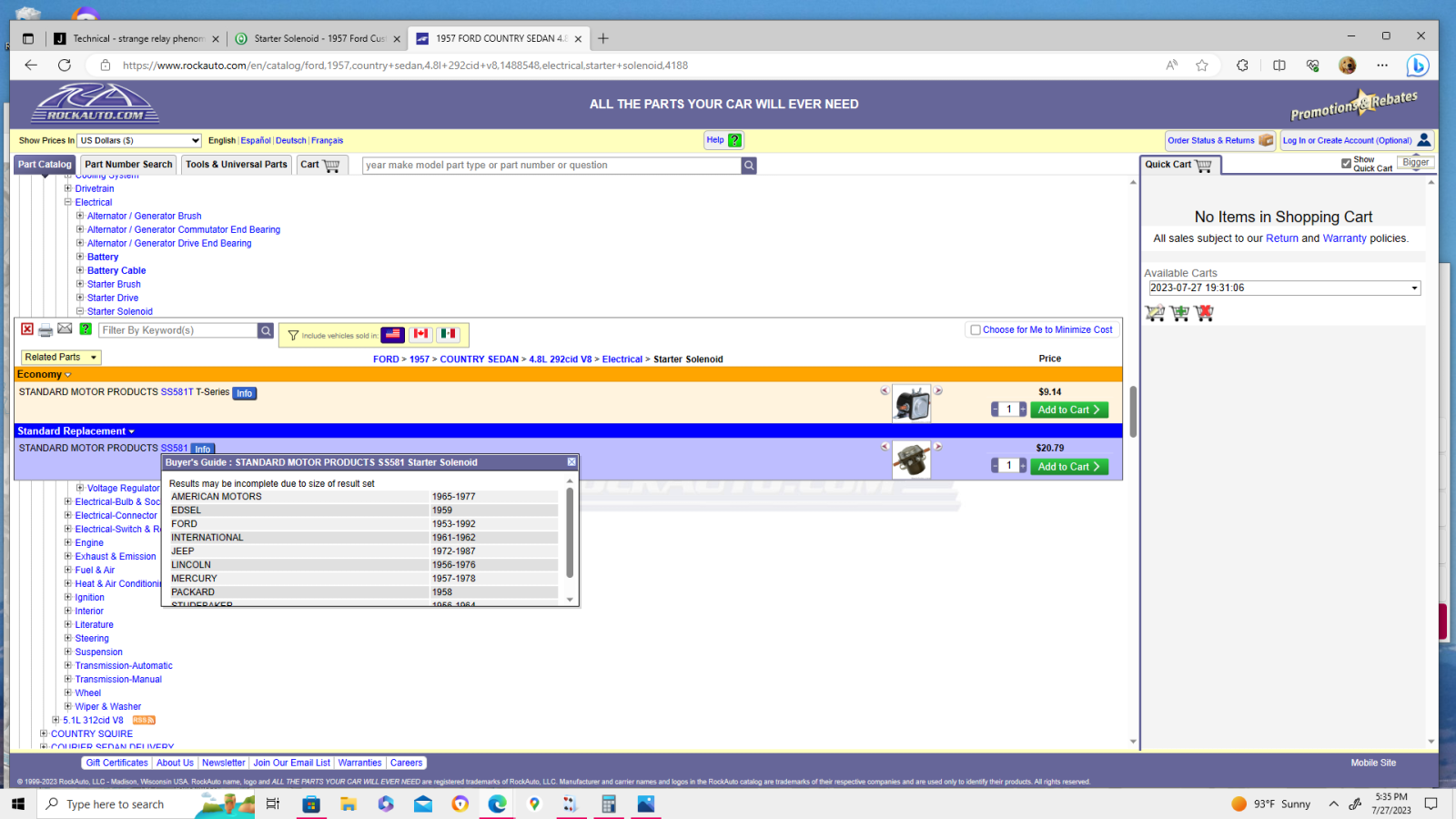Open Promotions & Rebates banner
Screen dimensions: 1456x819
coord(1354,105)
